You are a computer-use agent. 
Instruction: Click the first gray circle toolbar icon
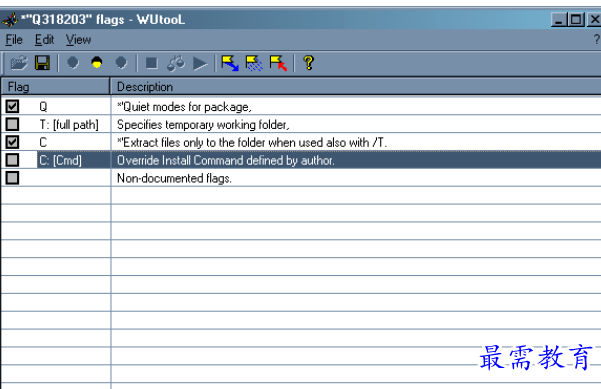pos(73,62)
